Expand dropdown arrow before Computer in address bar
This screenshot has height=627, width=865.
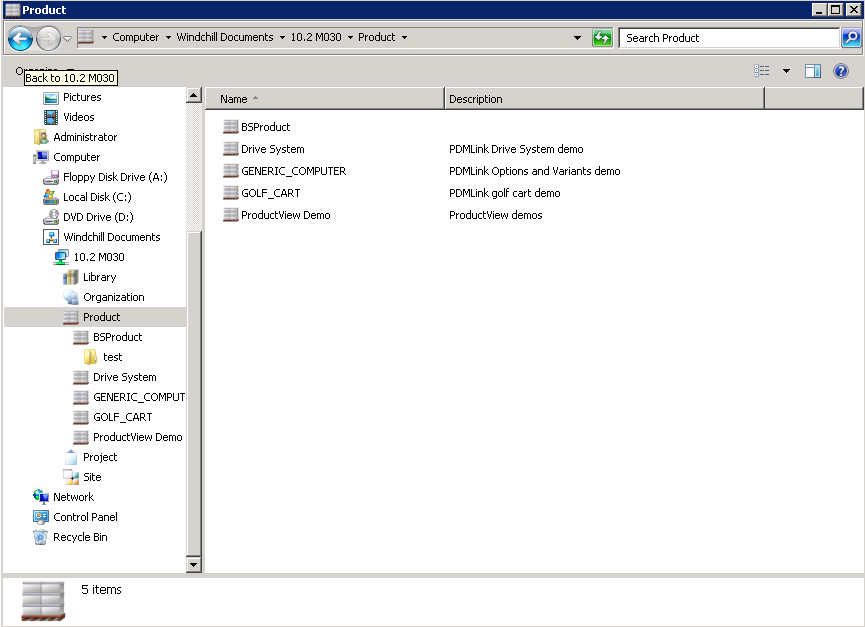[104, 37]
